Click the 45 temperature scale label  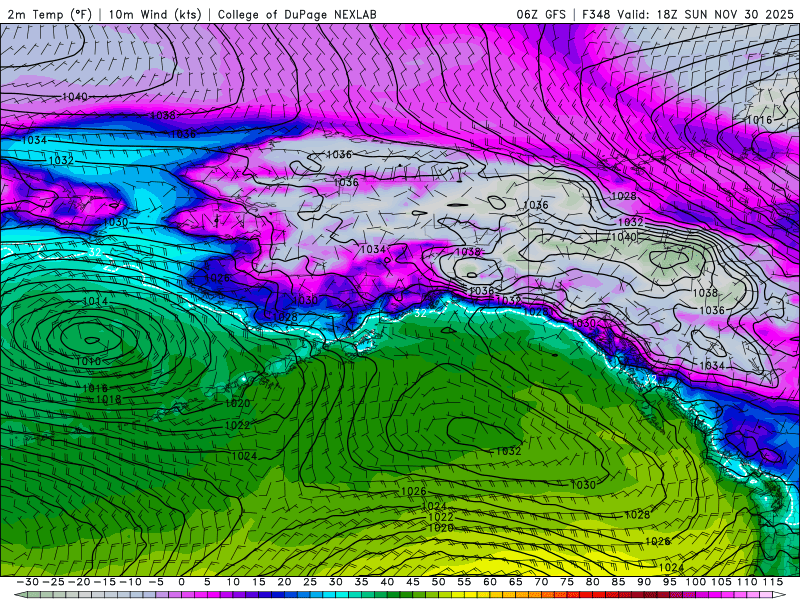pos(413,582)
